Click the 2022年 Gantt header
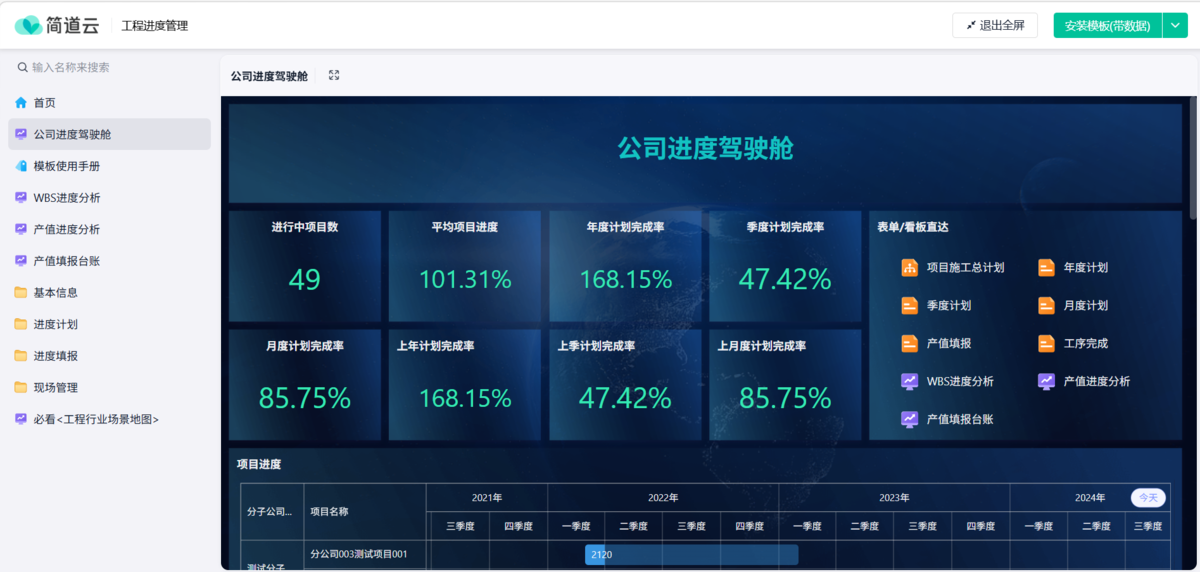This screenshot has width=1200, height=572. (663, 497)
